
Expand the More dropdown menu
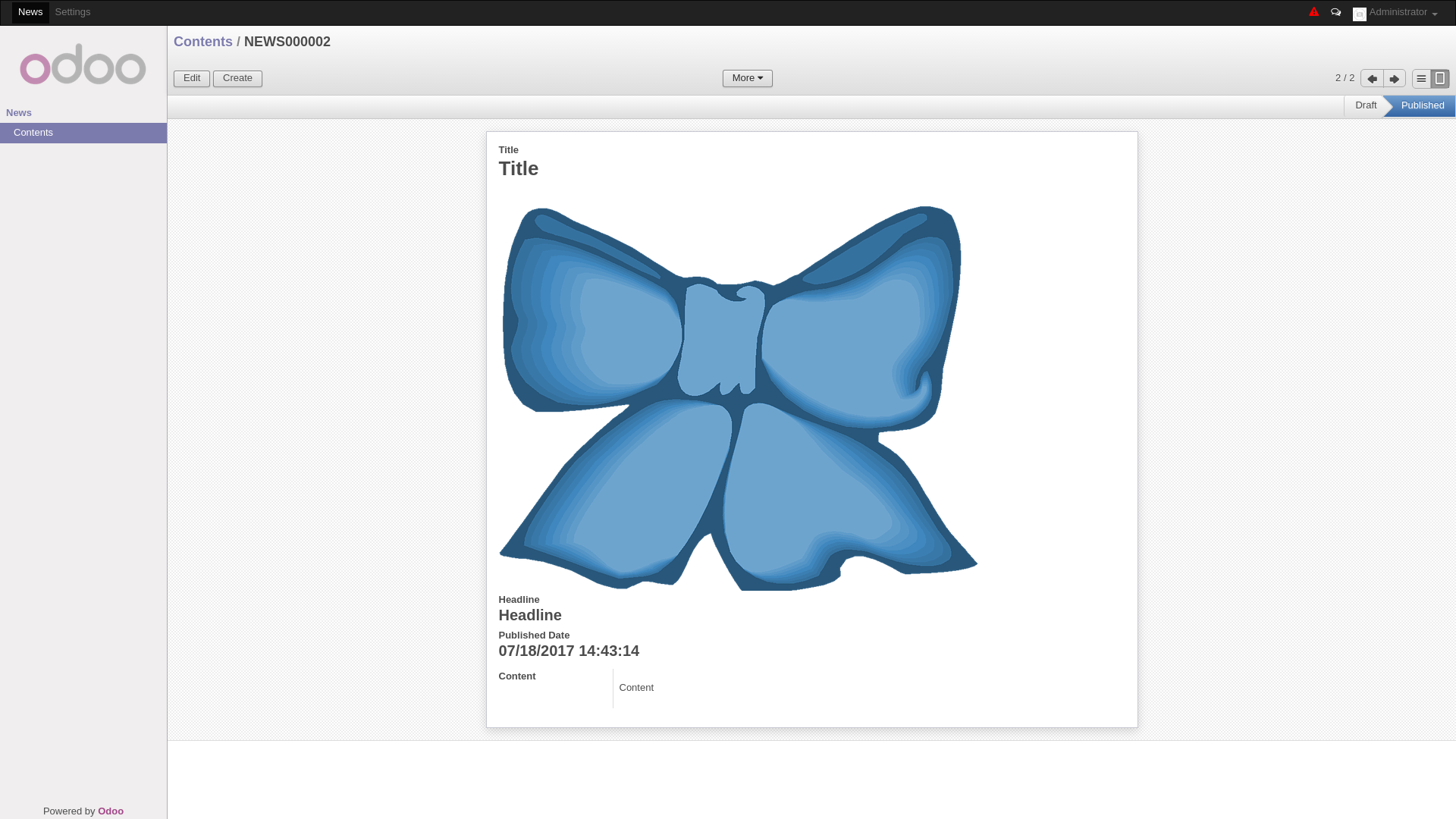tap(747, 78)
